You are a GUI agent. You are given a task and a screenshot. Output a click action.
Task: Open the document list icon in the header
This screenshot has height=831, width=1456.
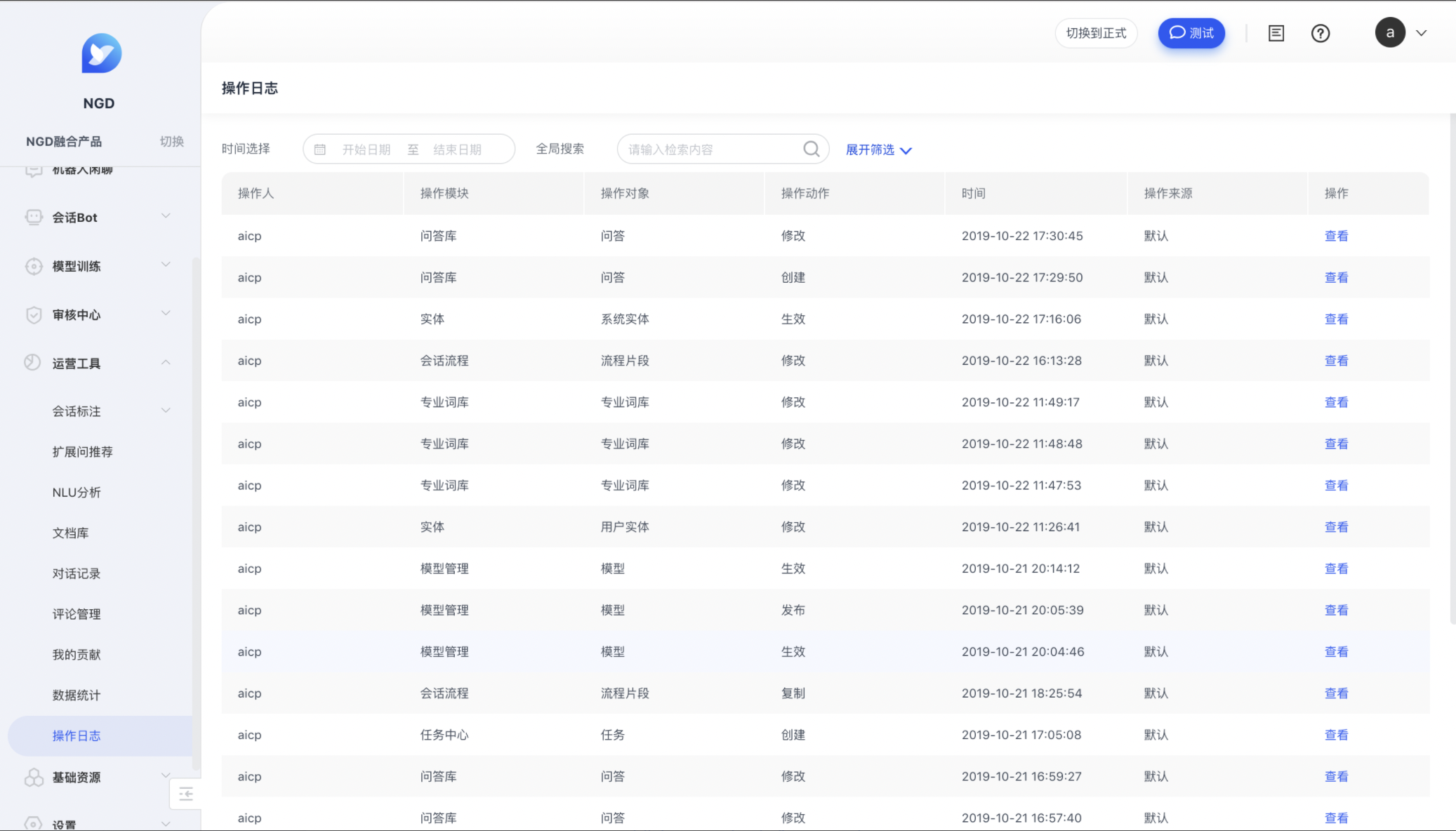coord(1276,33)
